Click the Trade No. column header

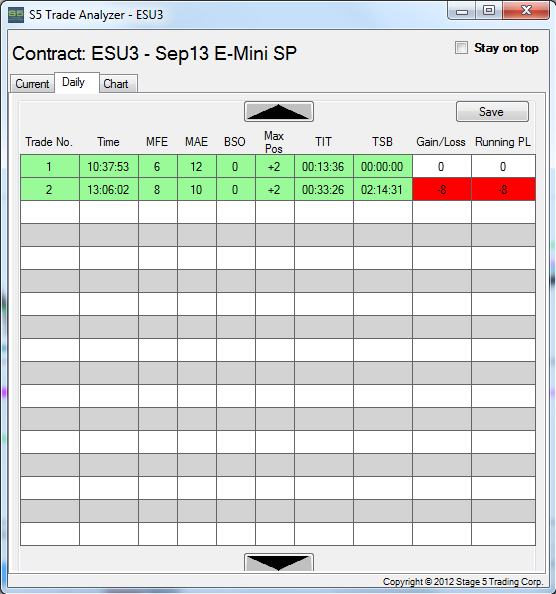pos(49,142)
